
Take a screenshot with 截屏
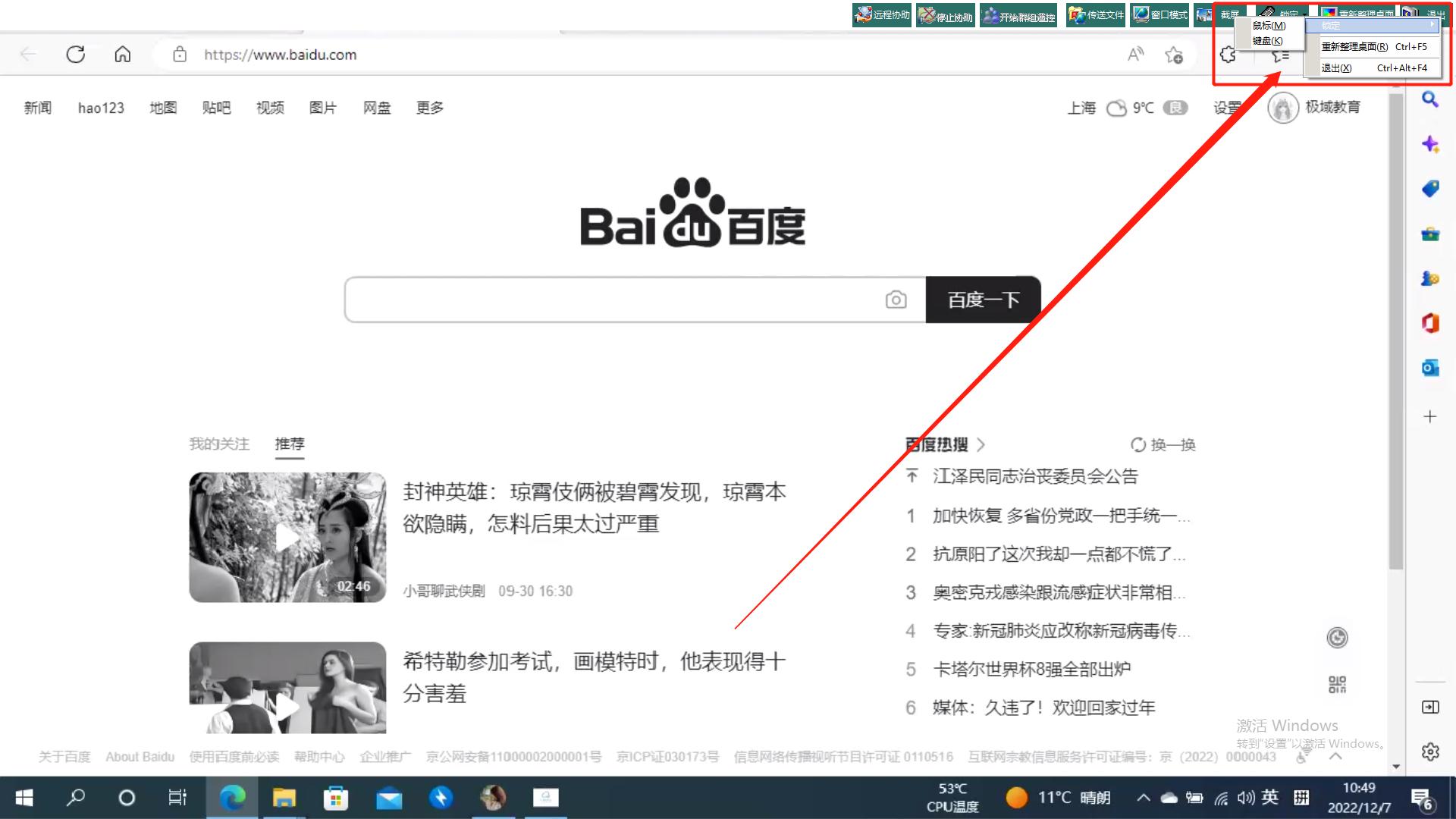coord(1228,13)
